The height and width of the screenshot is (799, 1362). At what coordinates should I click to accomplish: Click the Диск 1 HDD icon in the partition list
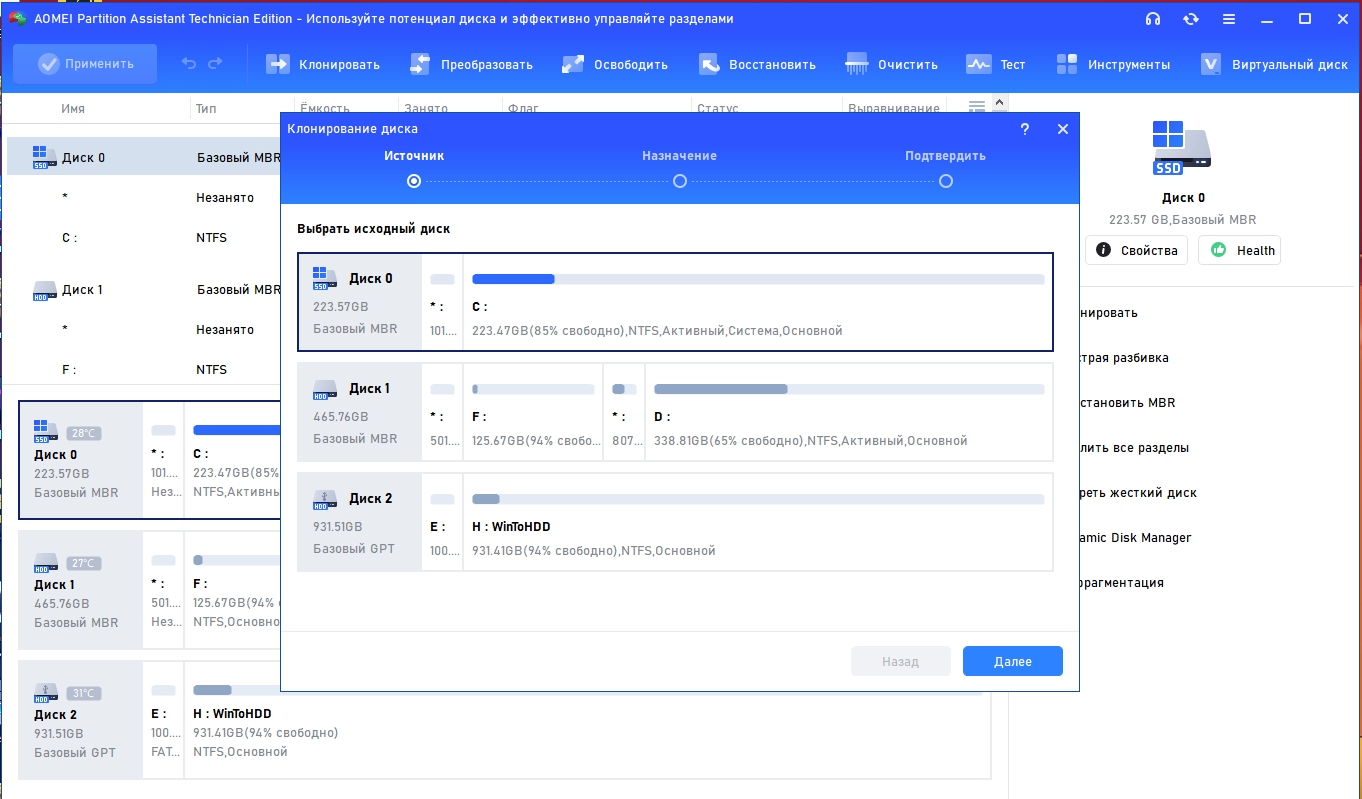tap(43, 290)
